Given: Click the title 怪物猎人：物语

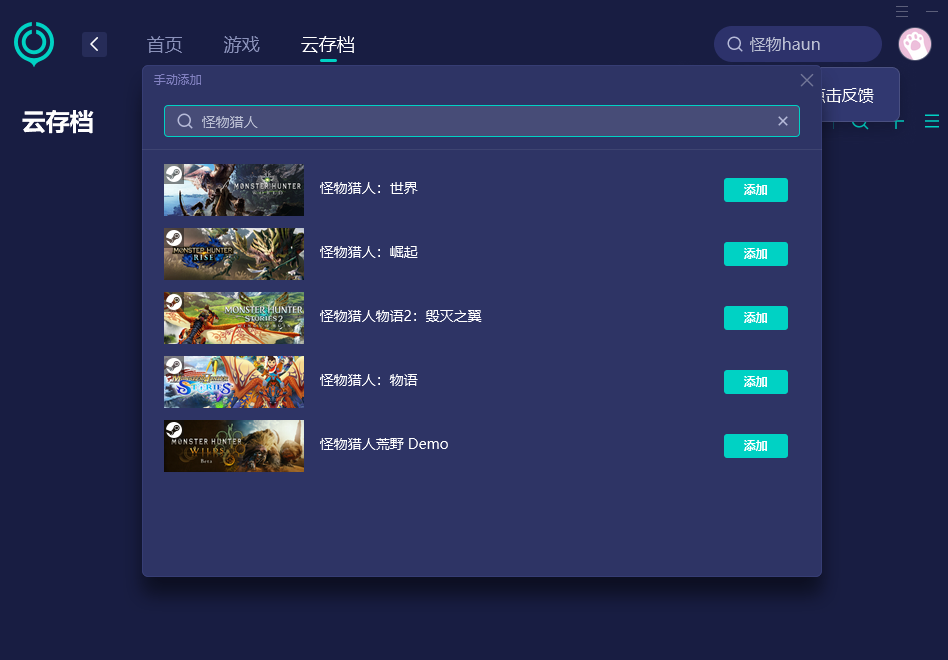Looking at the screenshot, I should coord(369,380).
